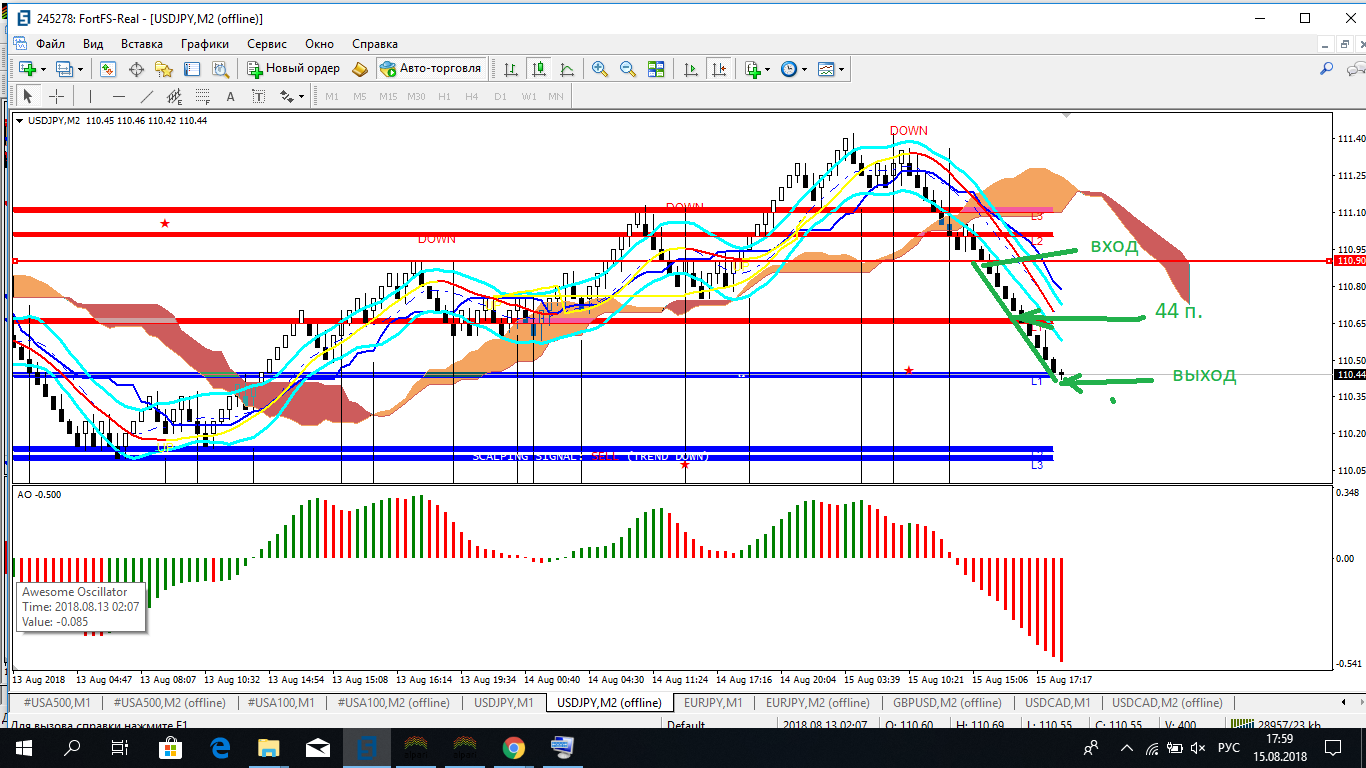Show the Navigator panel (folder with star)
The image size is (1366, 768).
(164, 69)
